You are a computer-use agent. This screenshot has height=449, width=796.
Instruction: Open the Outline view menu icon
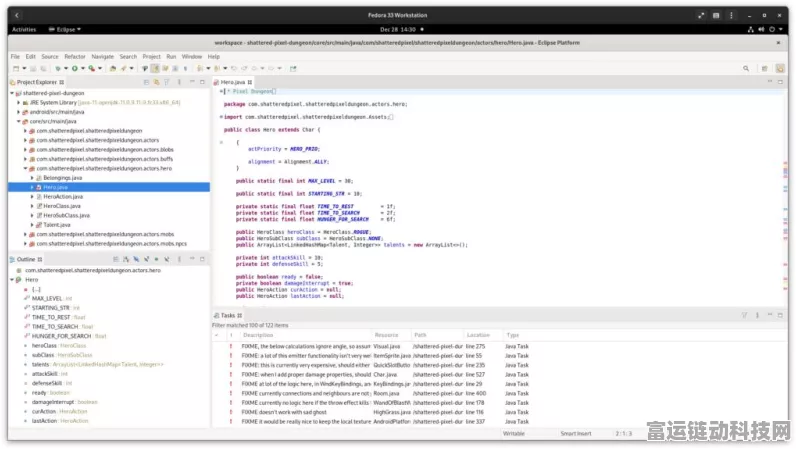click(179, 259)
